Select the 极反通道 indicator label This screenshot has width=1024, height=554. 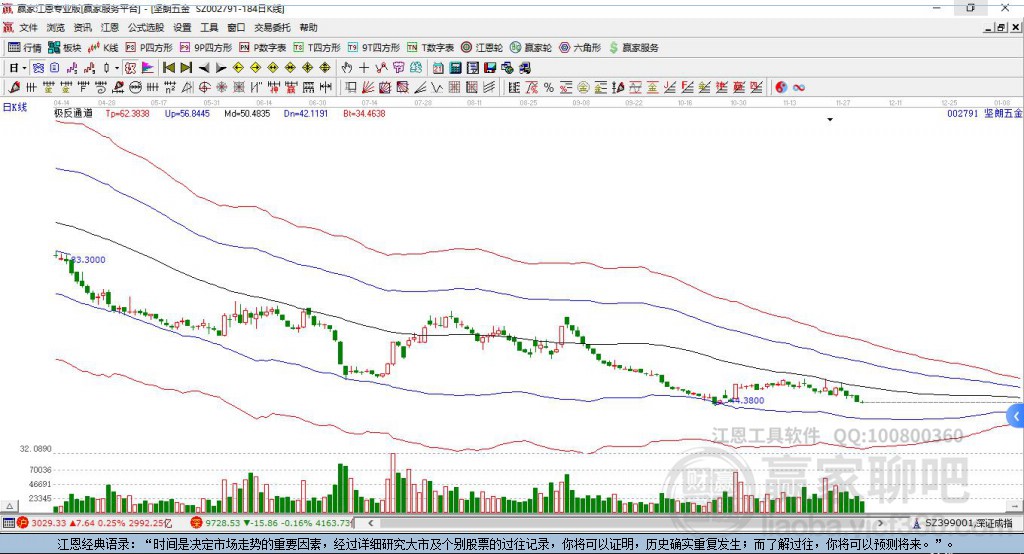coord(73,113)
